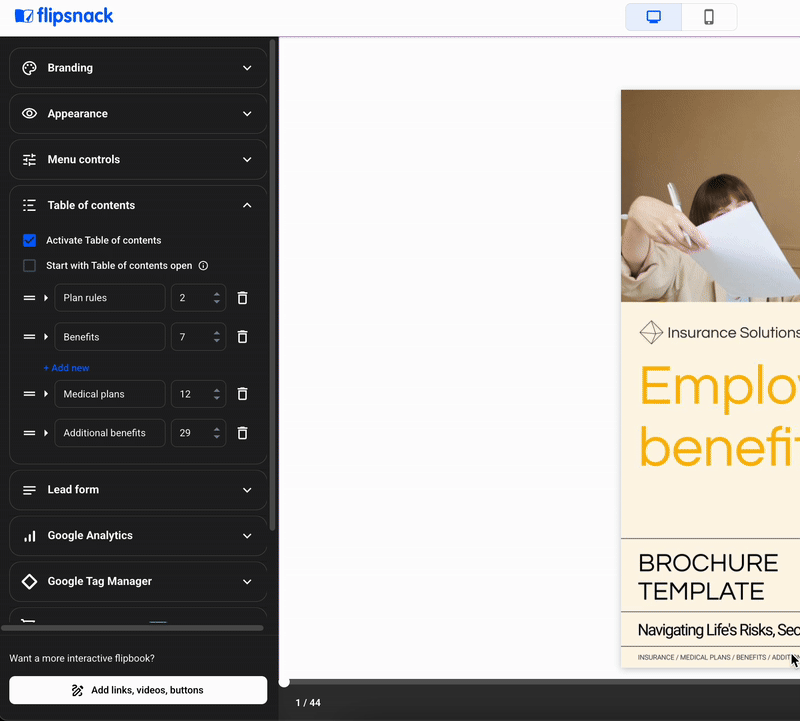Viewport: 800px width, 721px height.
Task: Click the Google Analytics section label
Action: coord(90,535)
